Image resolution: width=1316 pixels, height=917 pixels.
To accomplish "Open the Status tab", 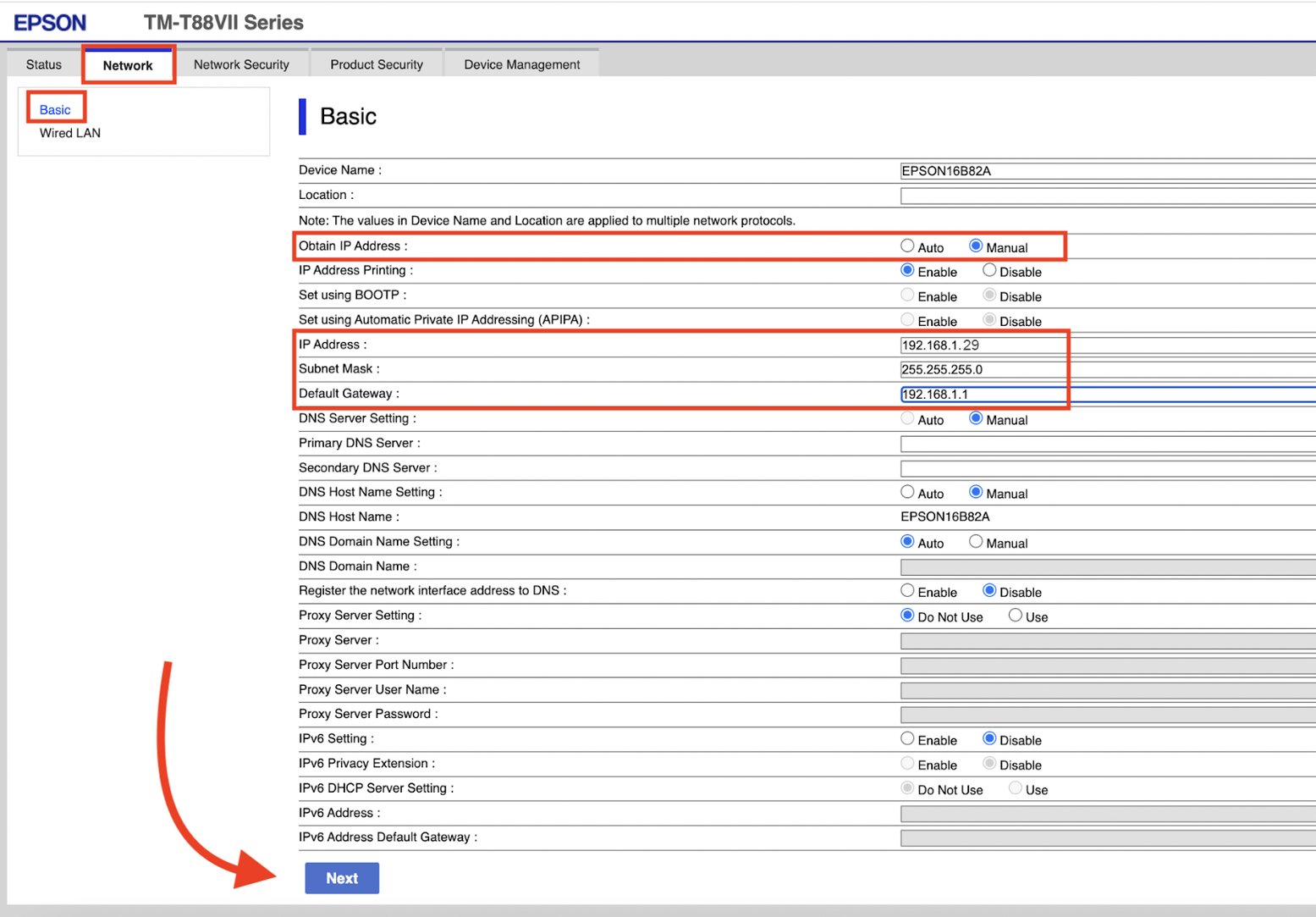I will pyautogui.click(x=44, y=64).
